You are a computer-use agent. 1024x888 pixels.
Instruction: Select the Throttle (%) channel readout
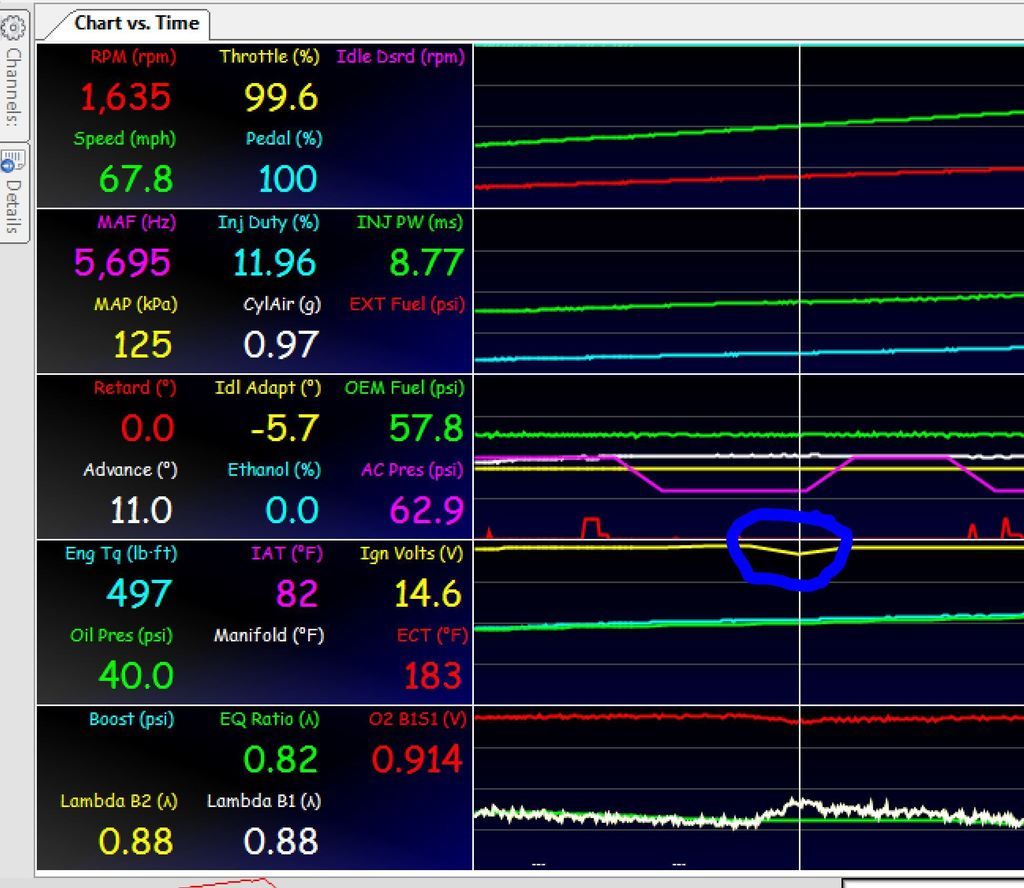tap(280, 97)
